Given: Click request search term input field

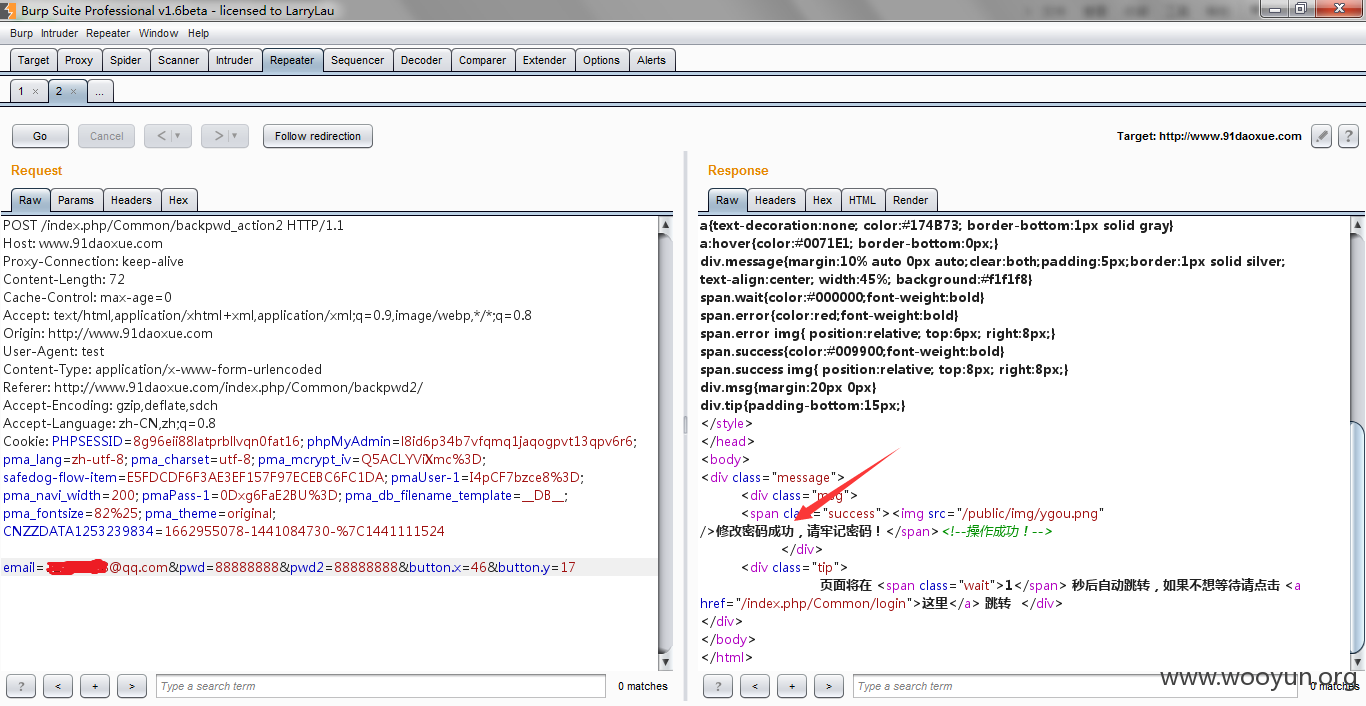Looking at the screenshot, I should [381, 686].
